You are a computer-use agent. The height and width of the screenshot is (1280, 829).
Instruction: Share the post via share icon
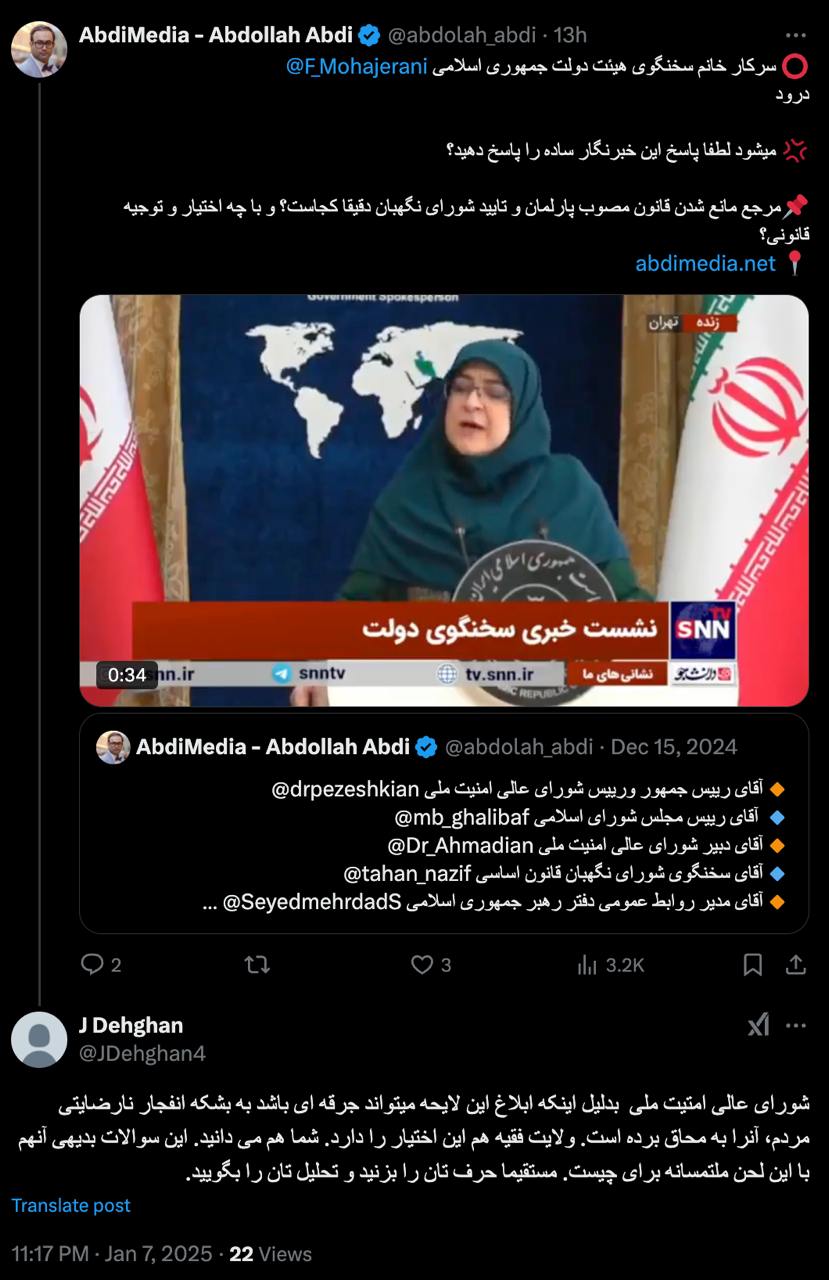click(x=796, y=964)
